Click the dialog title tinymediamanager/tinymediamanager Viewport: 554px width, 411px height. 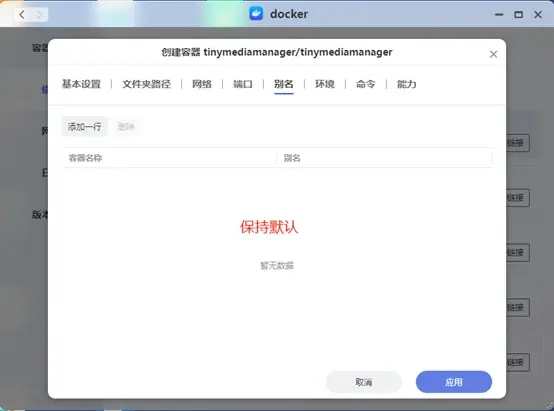[x=298, y=52]
